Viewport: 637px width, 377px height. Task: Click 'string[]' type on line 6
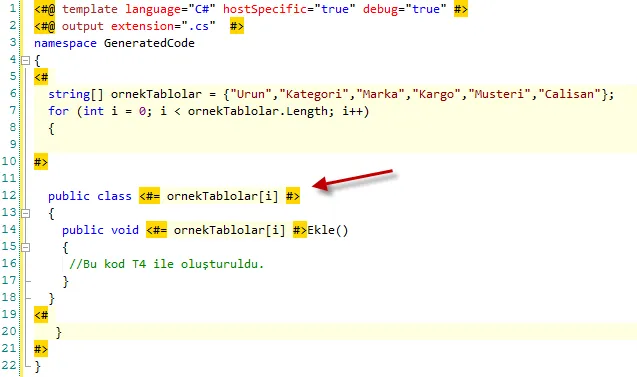click(76, 94)
